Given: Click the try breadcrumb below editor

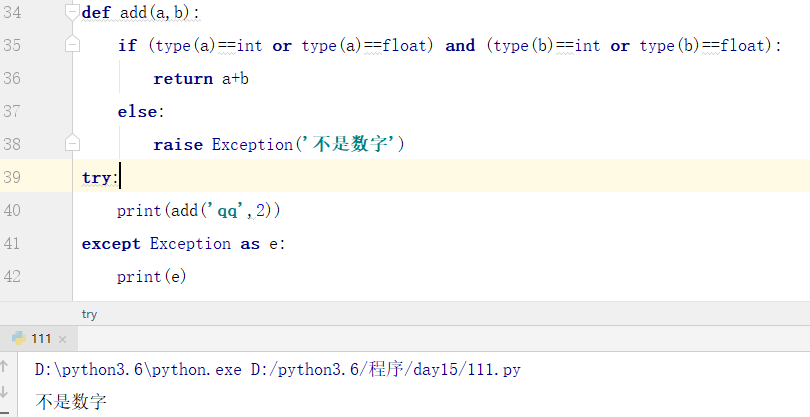Looking at the screenshot, I should pos(89,314).
